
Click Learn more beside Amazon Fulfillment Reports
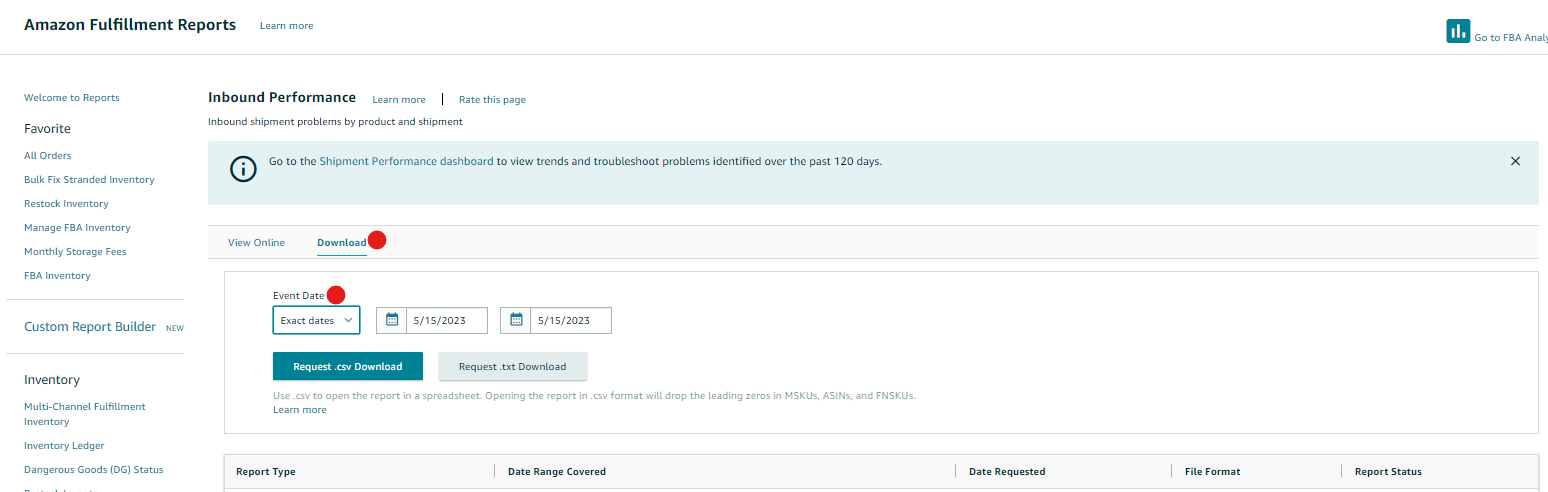point(286,26)
